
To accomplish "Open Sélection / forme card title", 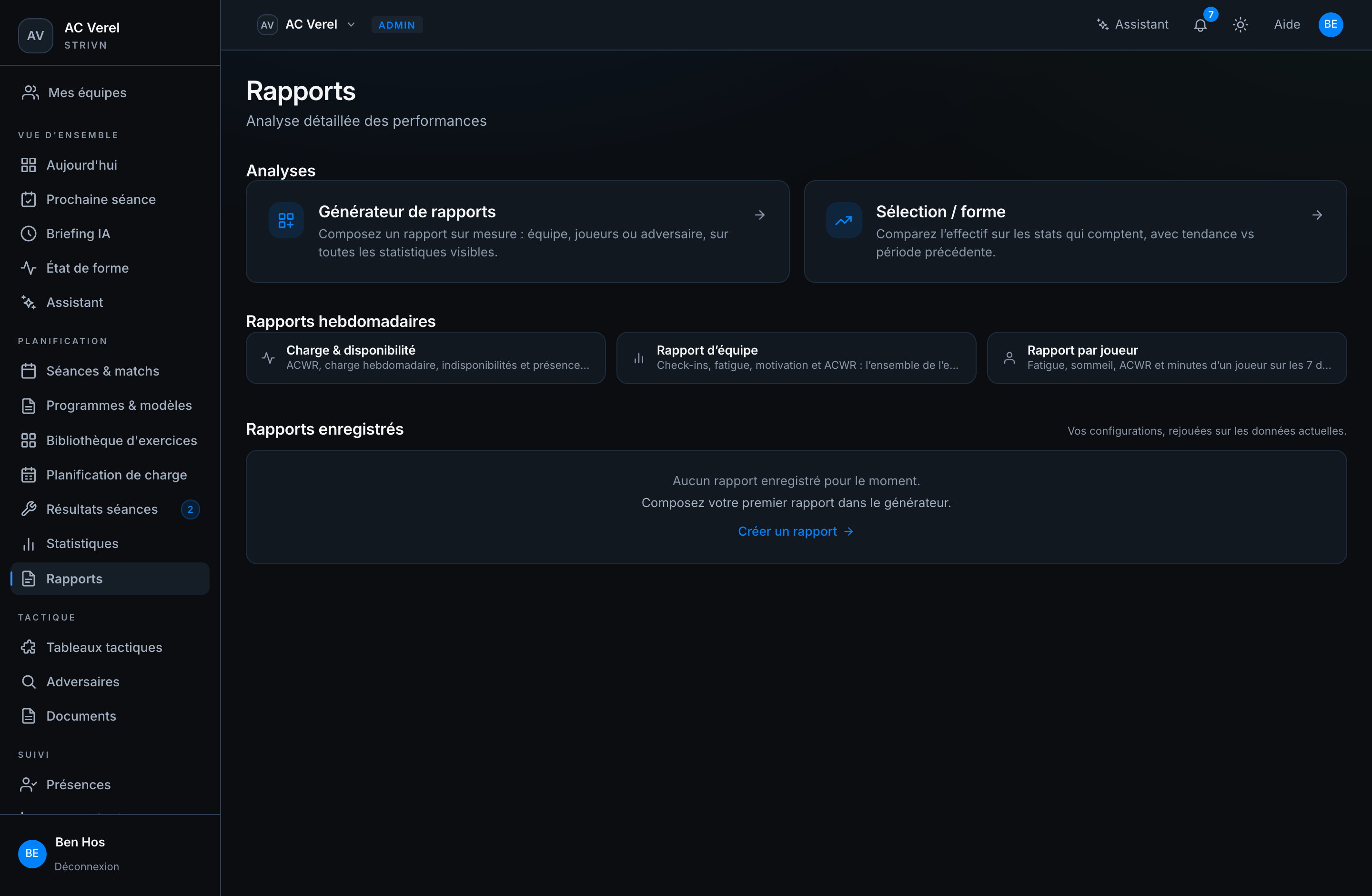I will tap(941, 212).
